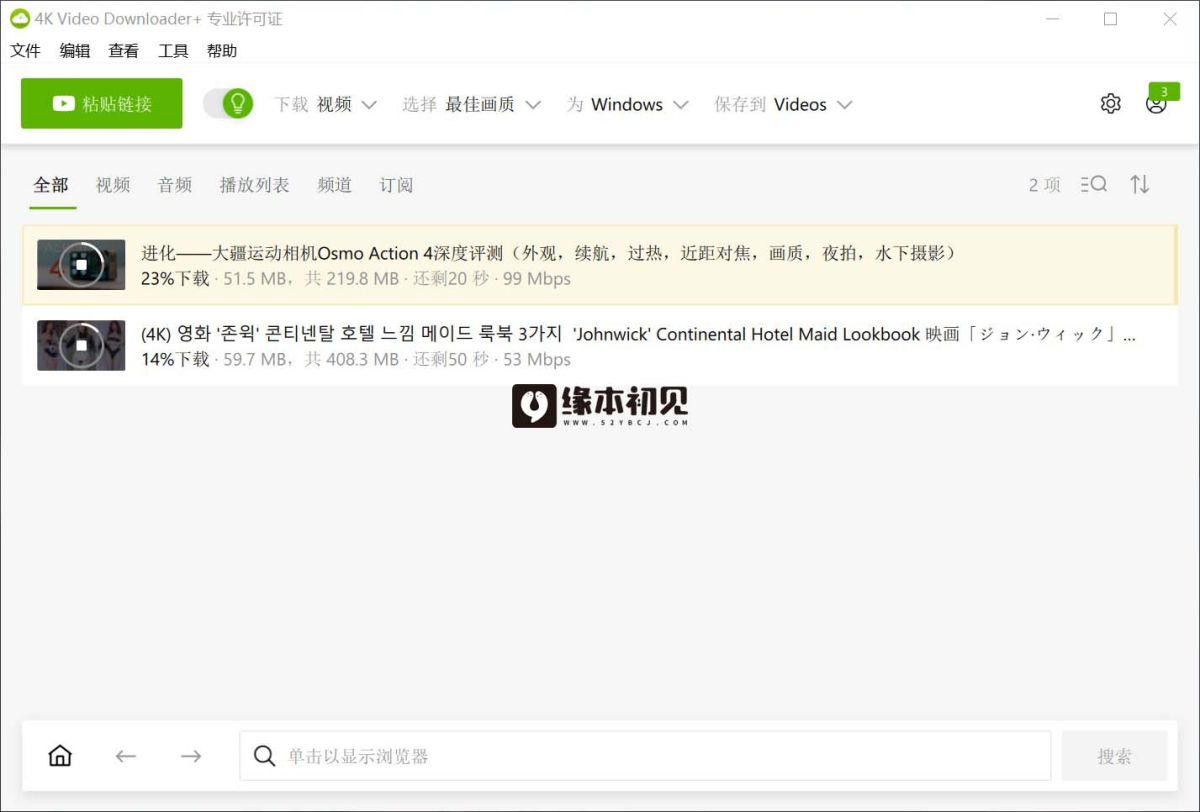Click the 2 项 item count
This screenshot has width=1200, height=812.
click(x=1045, y=185)
